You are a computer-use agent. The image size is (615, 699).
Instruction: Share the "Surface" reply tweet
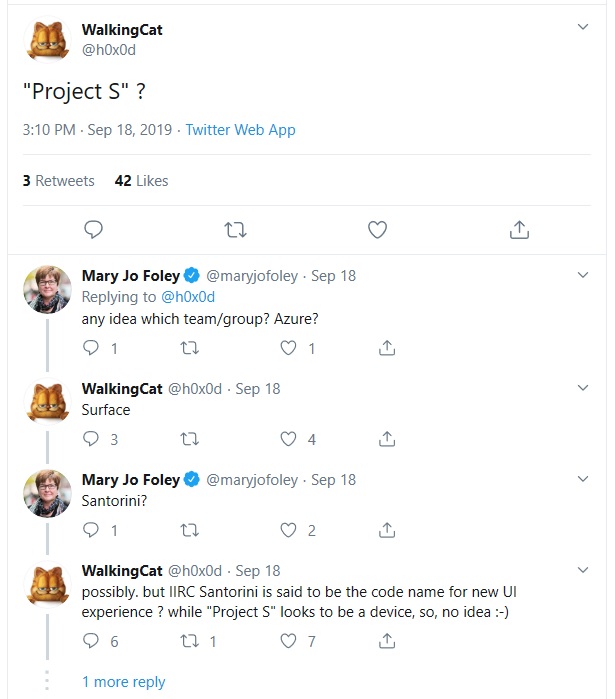pyautogui.click(x=387, y=438)
